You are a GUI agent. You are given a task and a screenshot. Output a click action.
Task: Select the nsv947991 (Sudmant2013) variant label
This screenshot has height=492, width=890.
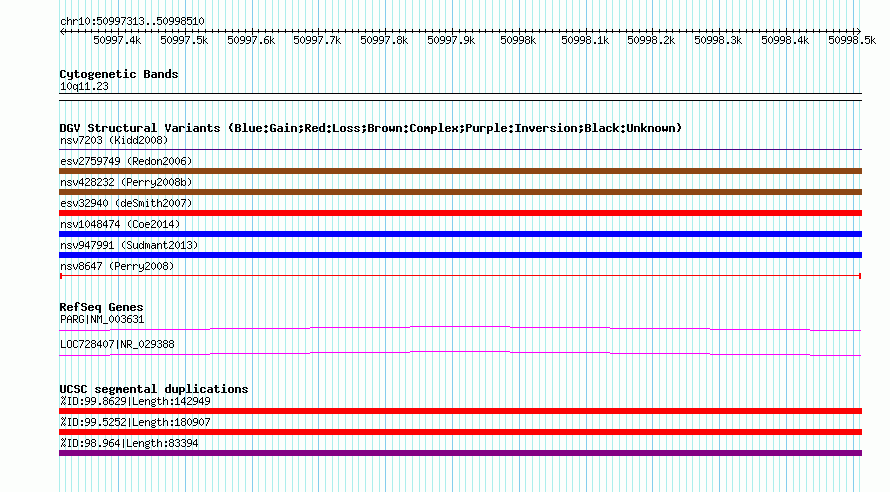(x=129, y=245)
